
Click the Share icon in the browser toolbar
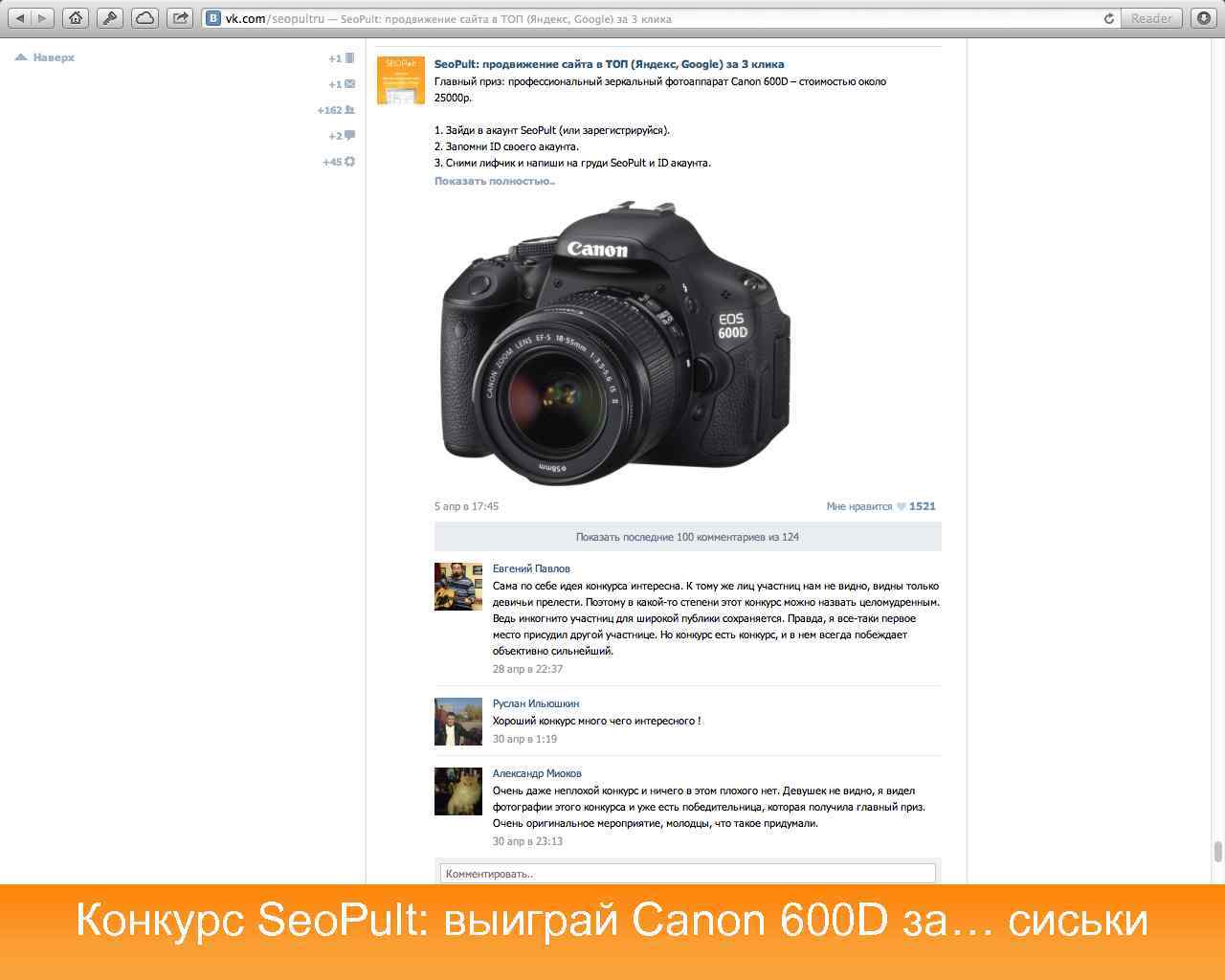click(178, 17)
